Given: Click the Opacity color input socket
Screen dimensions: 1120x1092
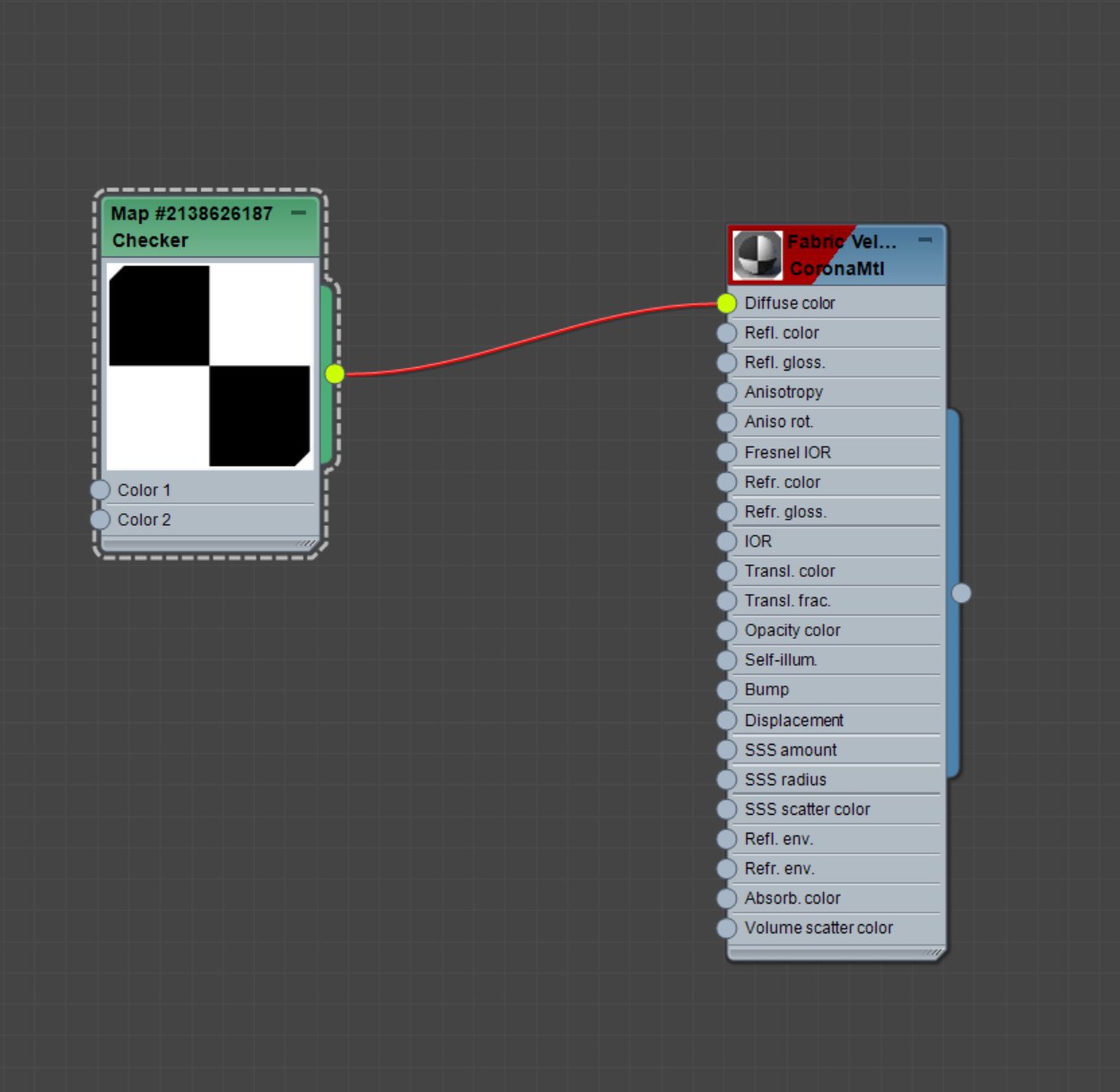Looking at the screenshot, I should pos(727,630).
